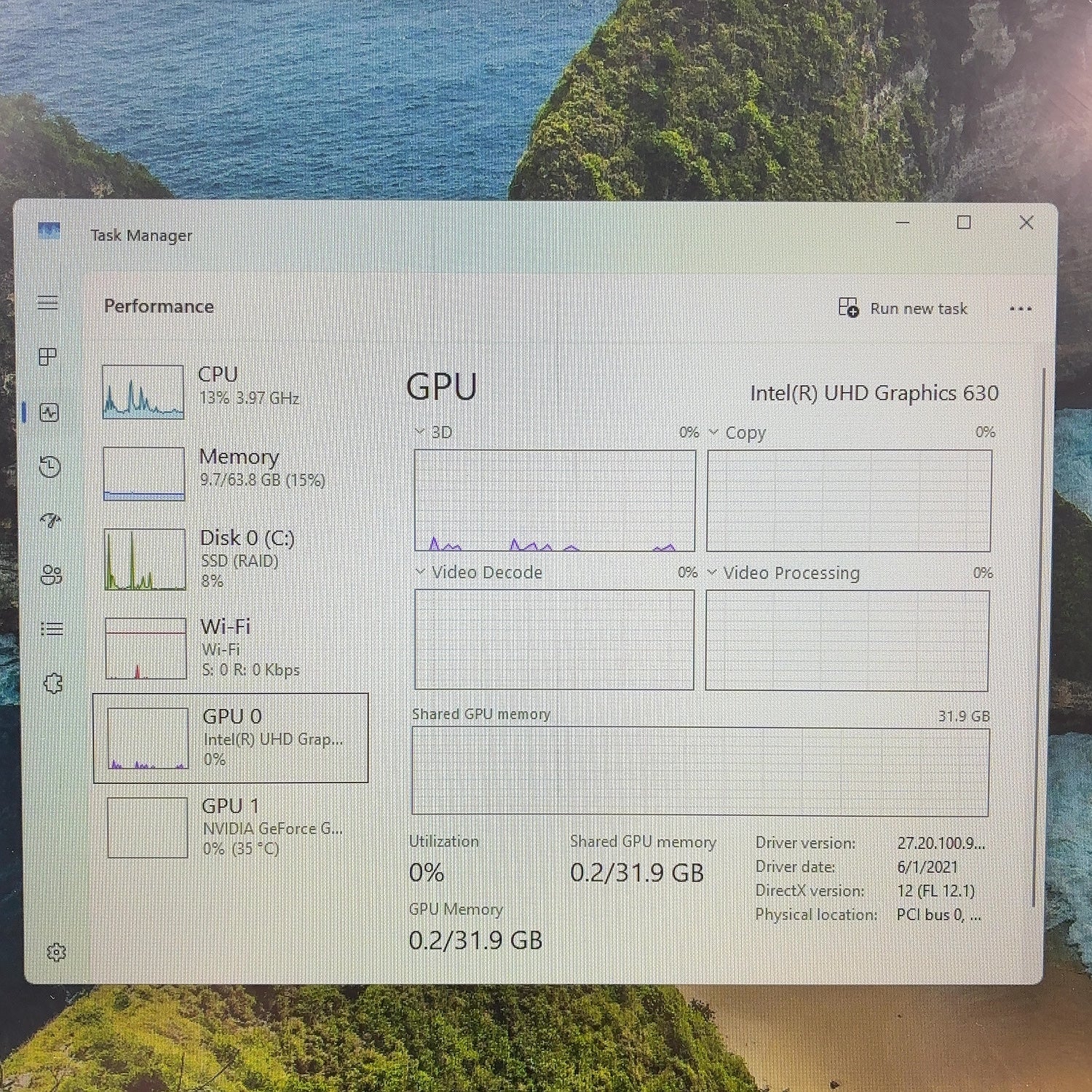
Task: Click the 13% 3.97 GHz CPU reading
Action: point(249,398)
